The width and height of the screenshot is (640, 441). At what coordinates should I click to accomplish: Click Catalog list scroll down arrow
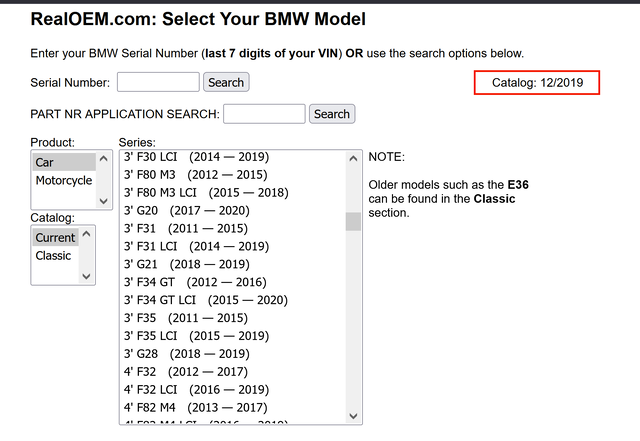[x=87, y=276]
